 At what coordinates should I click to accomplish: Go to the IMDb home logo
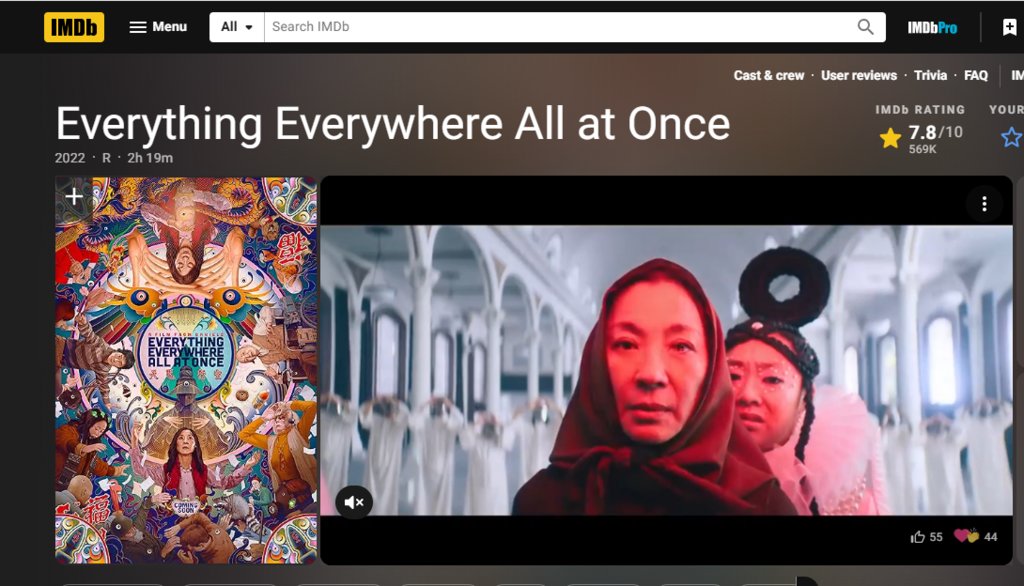[74, 27]
